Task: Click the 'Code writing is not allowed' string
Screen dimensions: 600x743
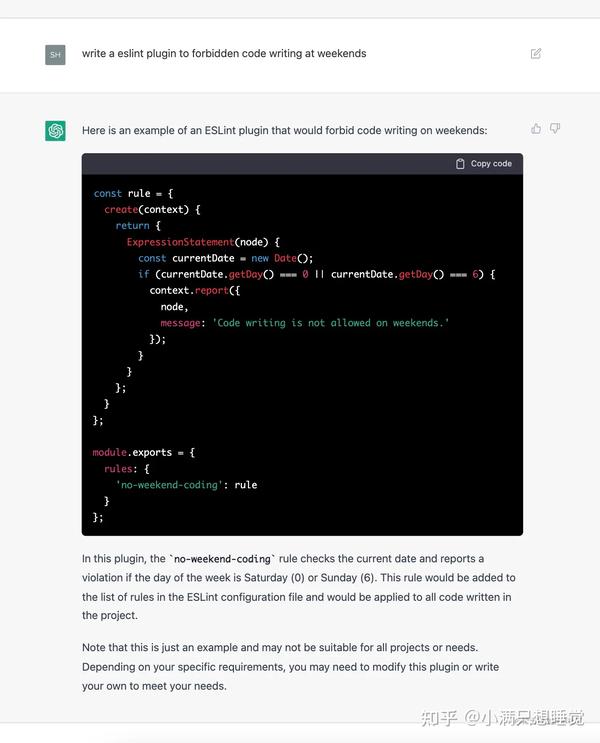Action: pos(330,323)
